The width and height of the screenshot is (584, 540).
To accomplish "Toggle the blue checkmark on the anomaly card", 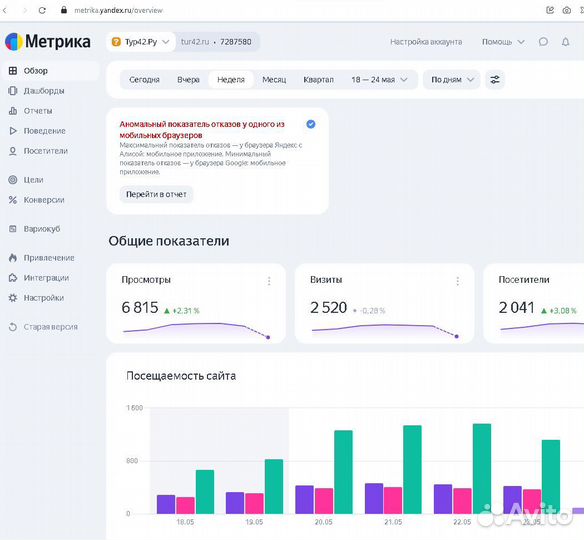I will point(311,124).
